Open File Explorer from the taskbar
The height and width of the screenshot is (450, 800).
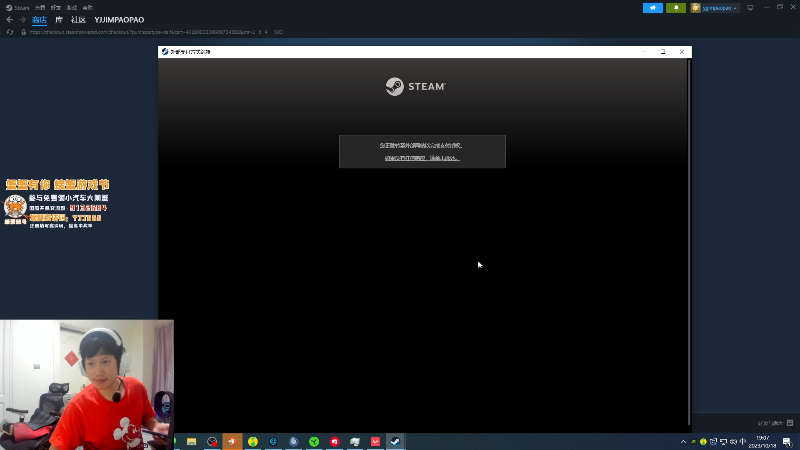coord(191,441)
